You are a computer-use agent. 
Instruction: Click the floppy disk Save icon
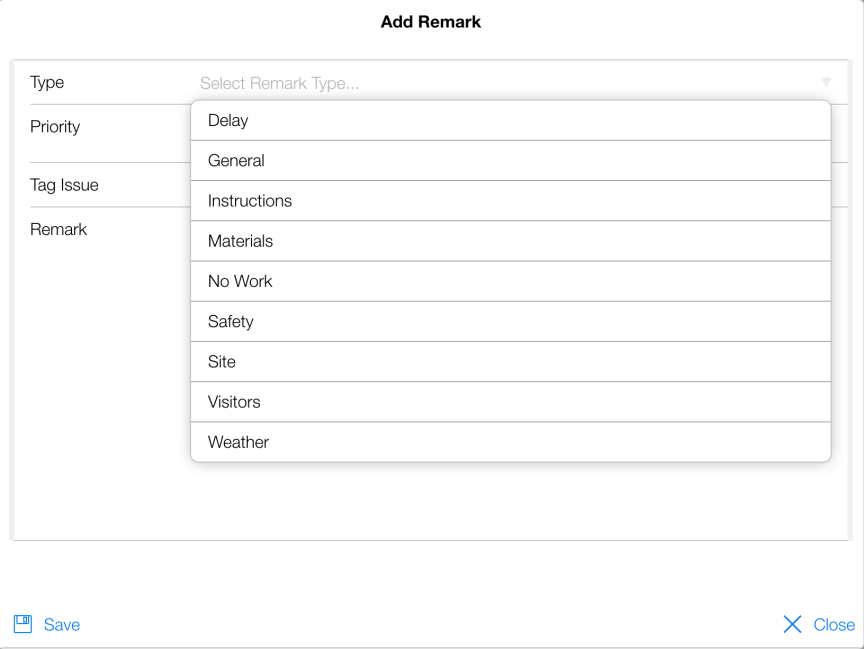click(x=23, y=624)
